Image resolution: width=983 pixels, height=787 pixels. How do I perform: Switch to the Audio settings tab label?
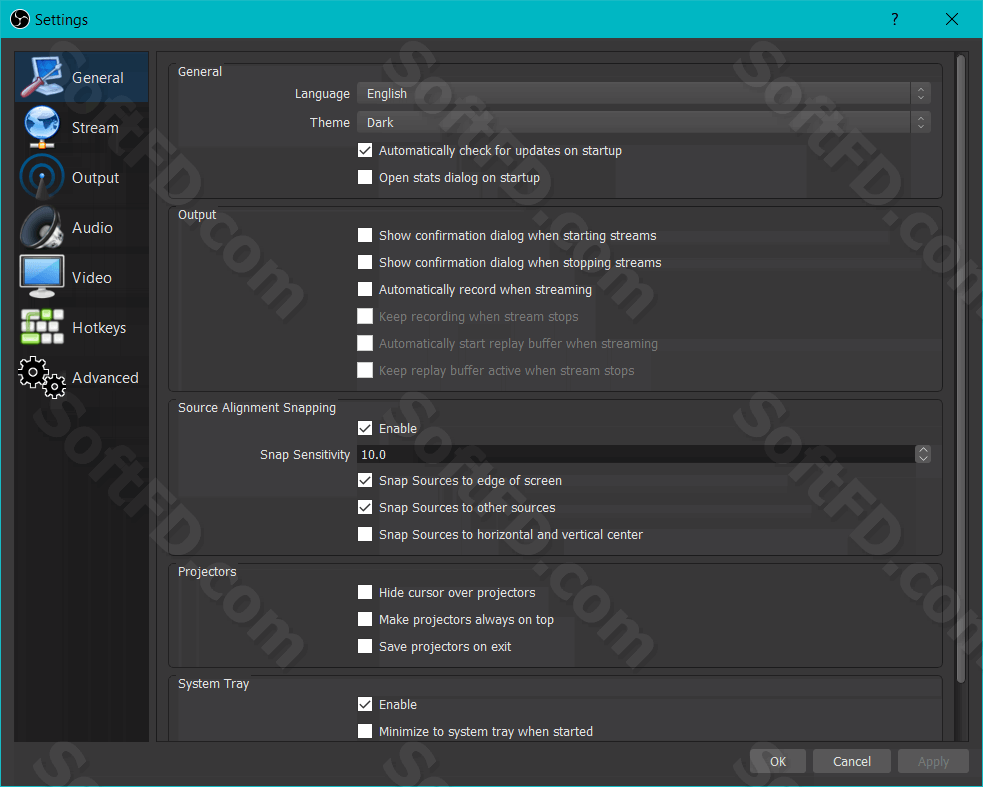(x=92, y=228)
